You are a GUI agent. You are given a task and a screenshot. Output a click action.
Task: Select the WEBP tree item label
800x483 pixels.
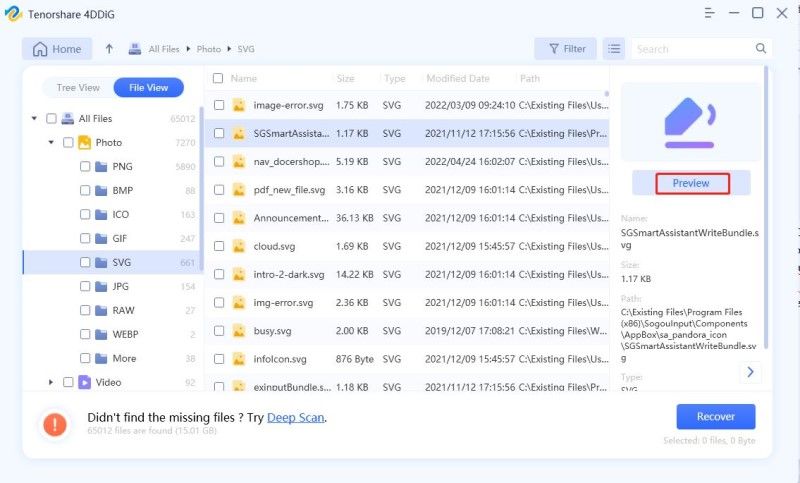(x=125, y=334)
